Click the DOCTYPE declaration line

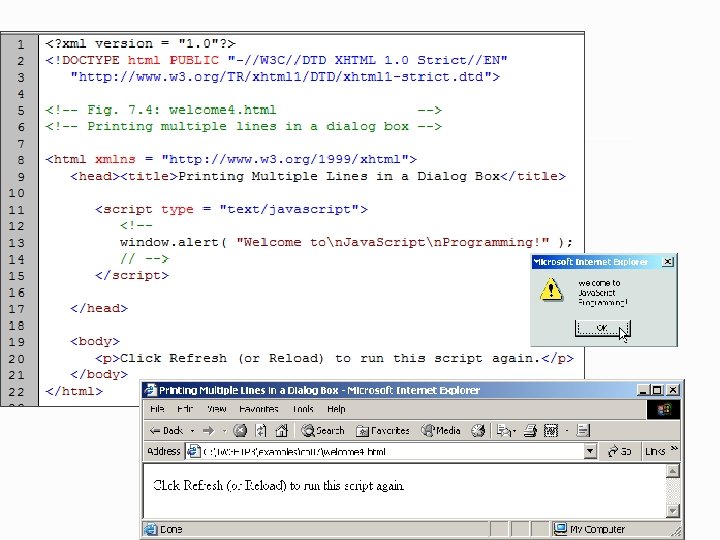[276, 60]
